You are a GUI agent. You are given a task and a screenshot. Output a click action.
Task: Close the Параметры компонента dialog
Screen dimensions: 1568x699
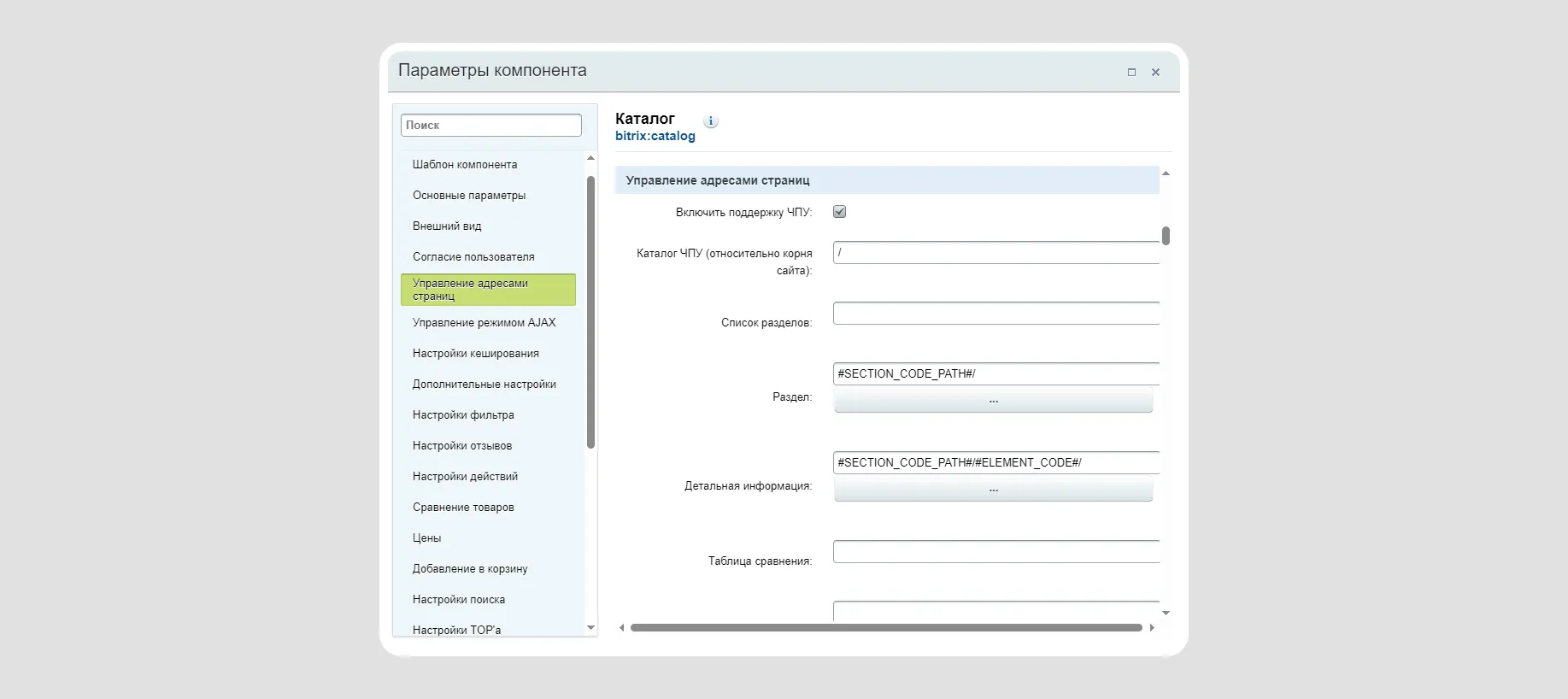[1155, 73]
